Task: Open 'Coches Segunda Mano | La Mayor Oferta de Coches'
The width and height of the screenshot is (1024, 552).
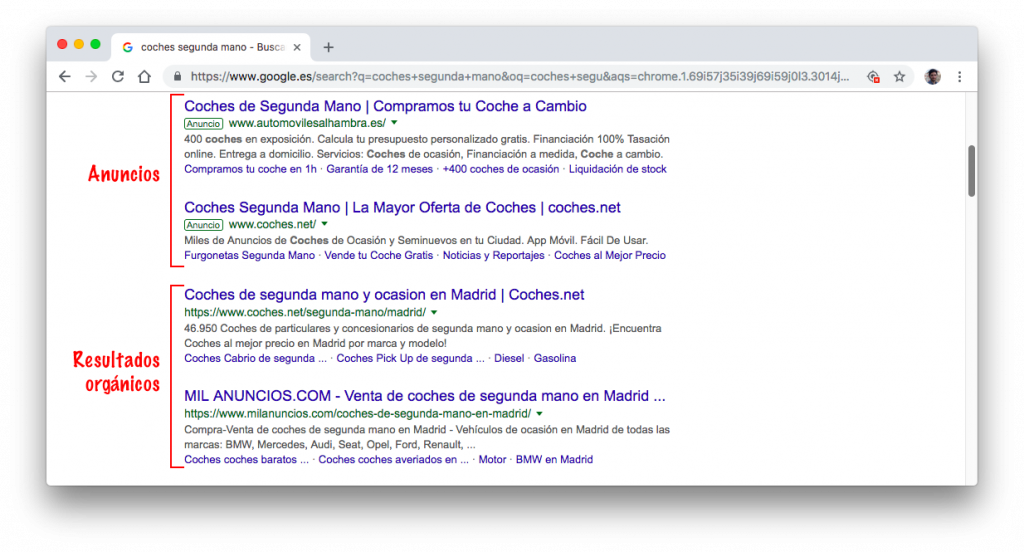Action: (x=402, y=207)
